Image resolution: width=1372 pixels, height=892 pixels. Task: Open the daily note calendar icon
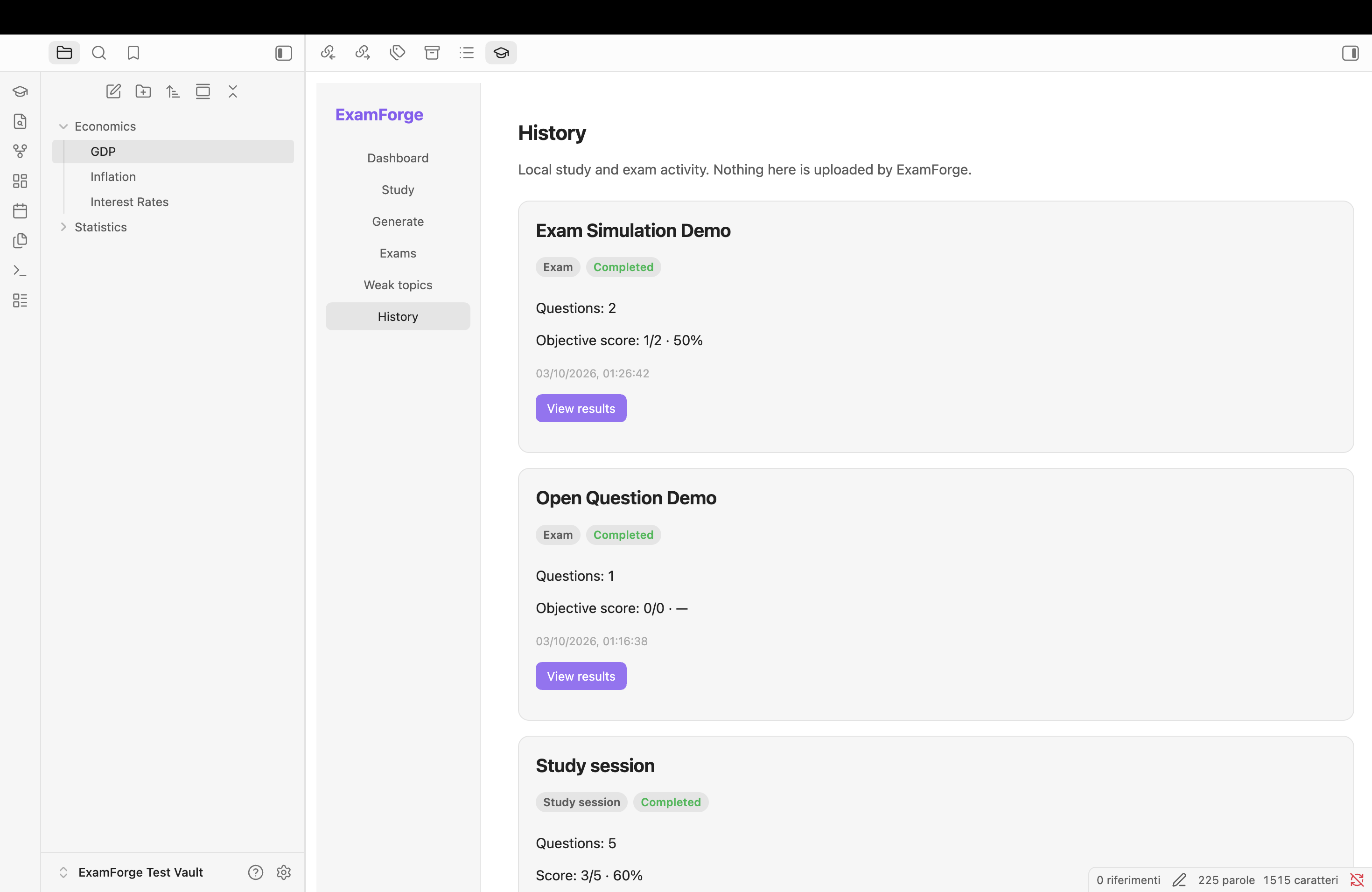20,211
